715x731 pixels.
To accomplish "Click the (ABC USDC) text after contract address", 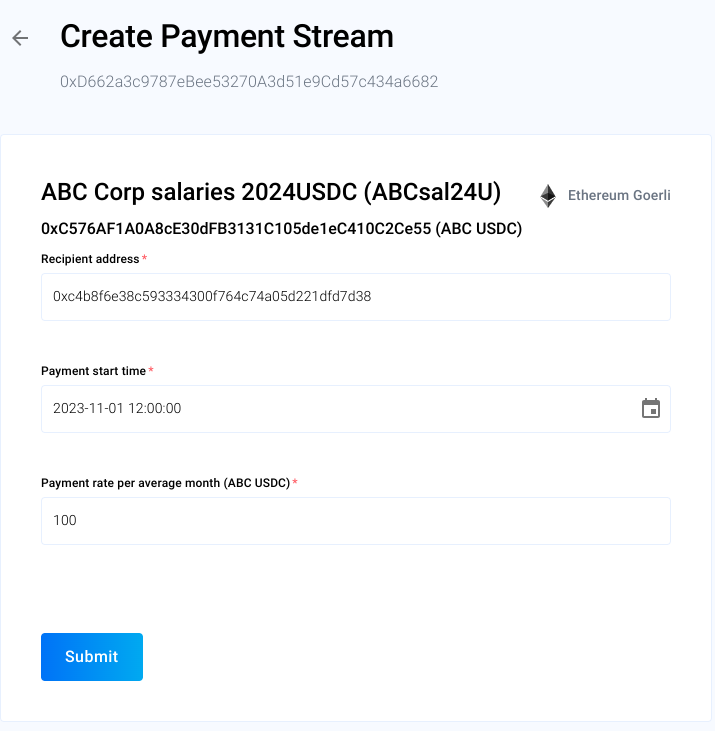I will click(x=479, y=229).
